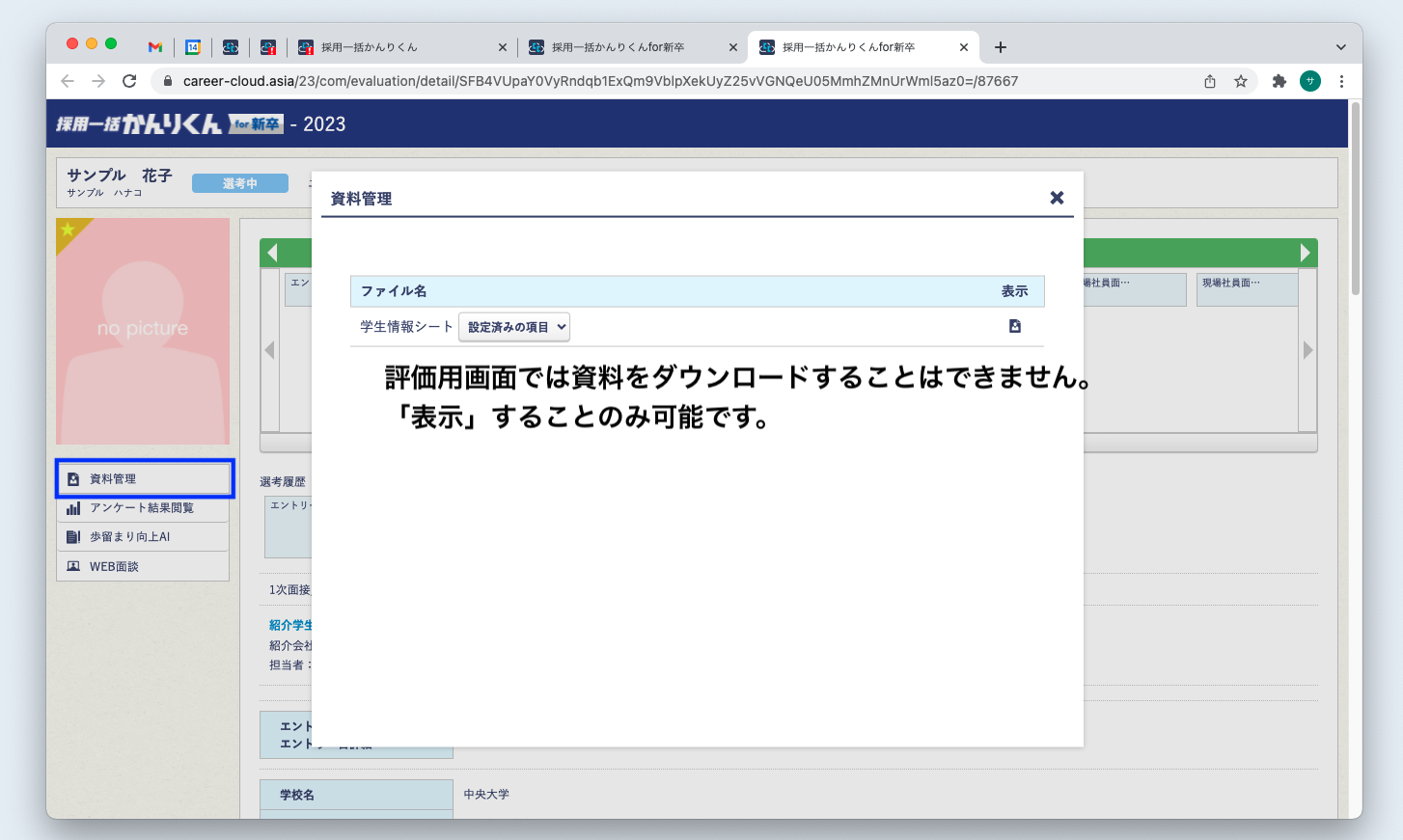The height and width of the screenshot is (840, 1403).
Task: Close the 資料管理 dialog with the X
Action: click(x=1057, y=197)
